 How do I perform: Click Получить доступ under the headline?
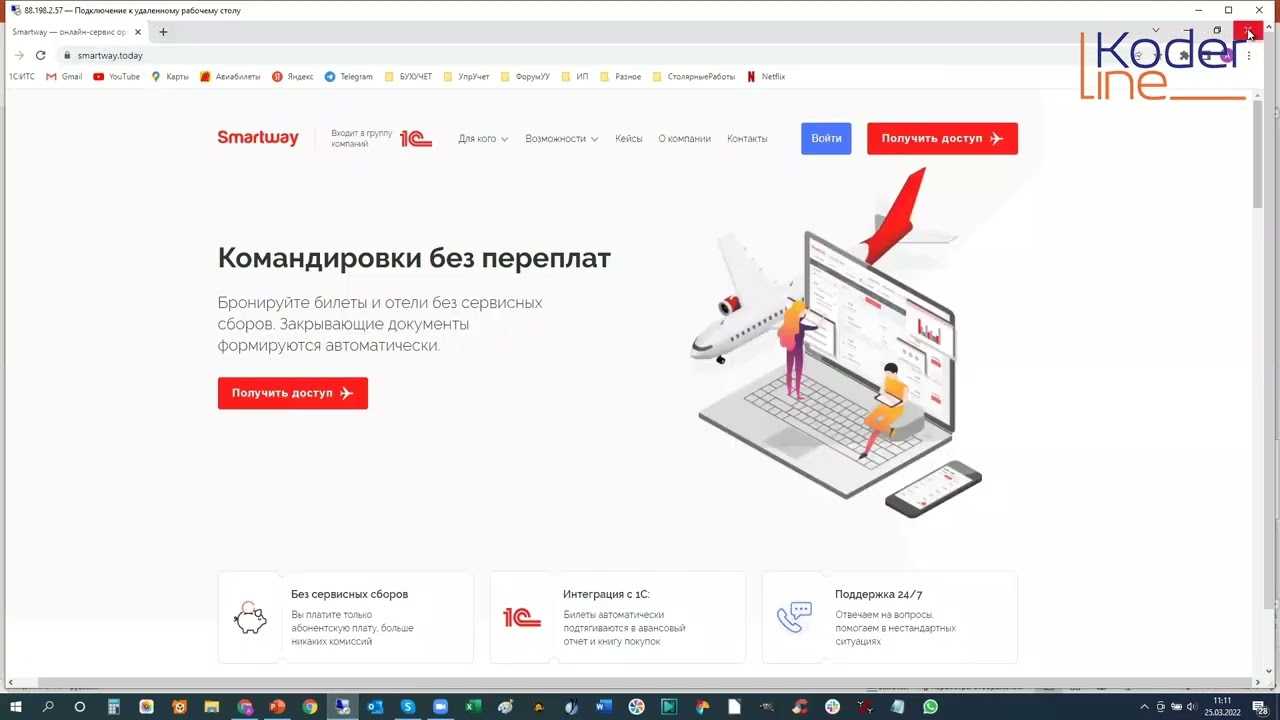coord(293,393)
